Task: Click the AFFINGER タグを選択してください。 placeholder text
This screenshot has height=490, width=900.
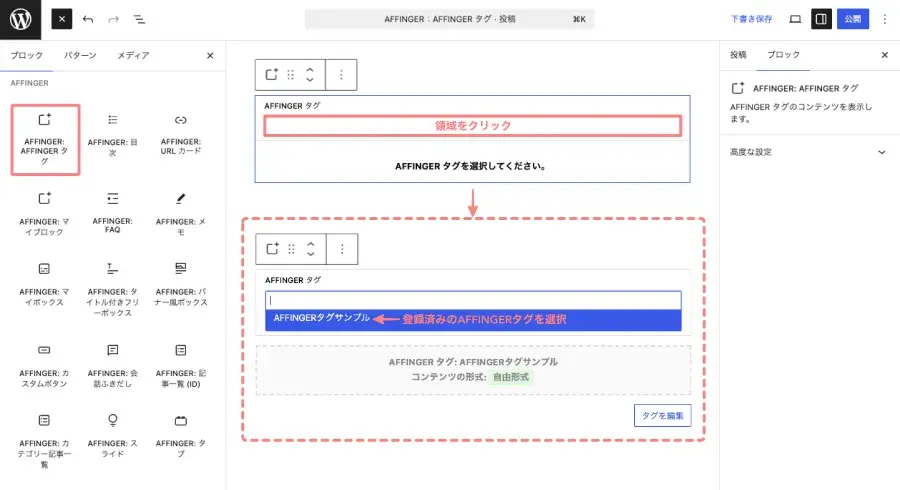Action: [x=472, y=166]
